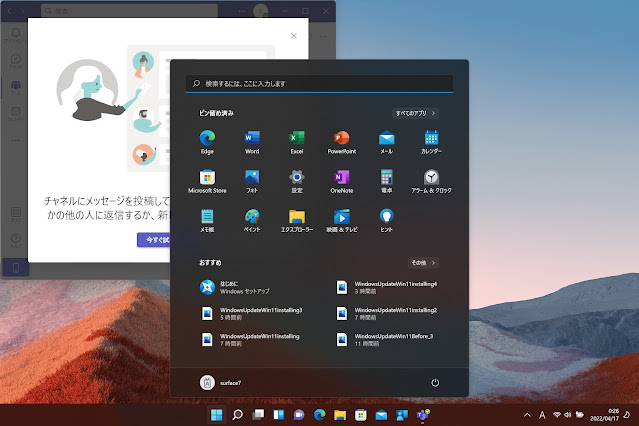The width and height of the screenshot is (639, 426).
Task: Open Widgets from the taskbar
Action: tap(278, 415)
